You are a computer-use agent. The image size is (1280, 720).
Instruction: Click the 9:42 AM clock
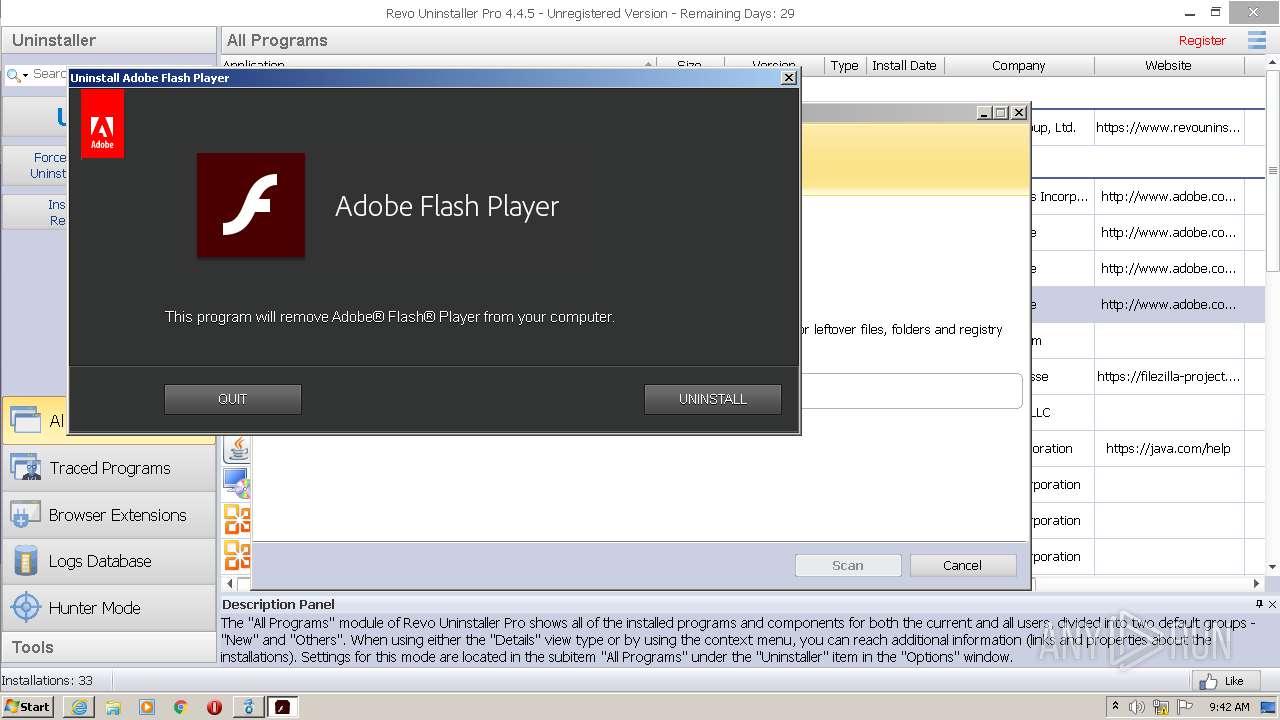(1229, 707)
